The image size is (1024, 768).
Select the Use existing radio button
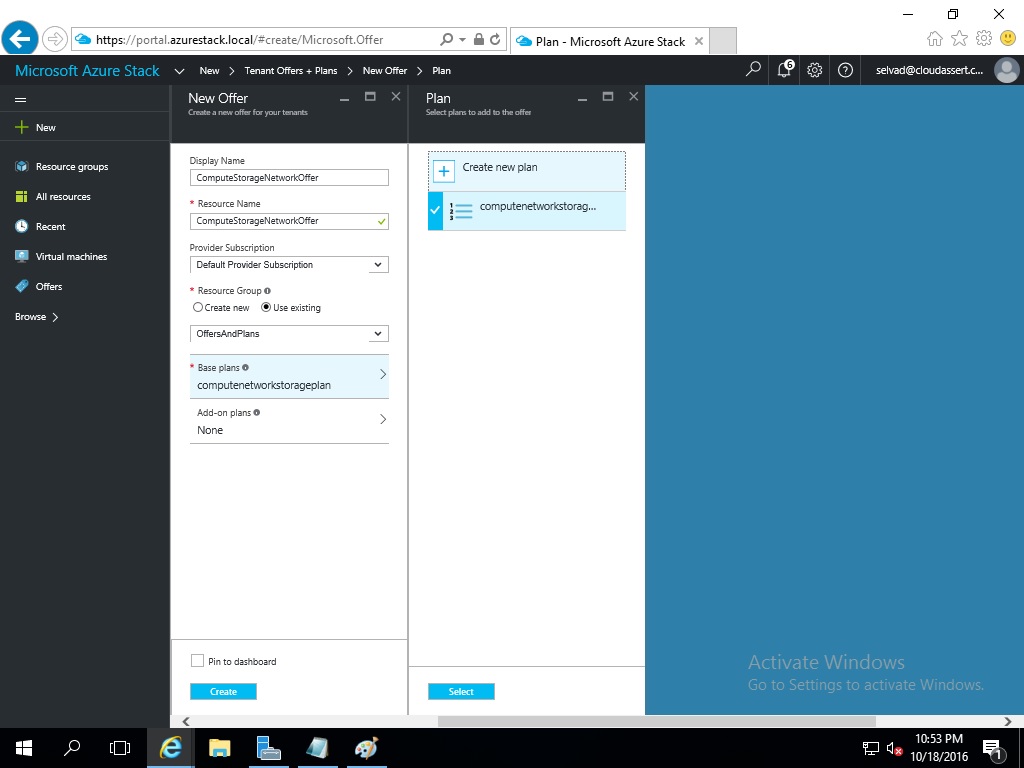coord(266,307)
